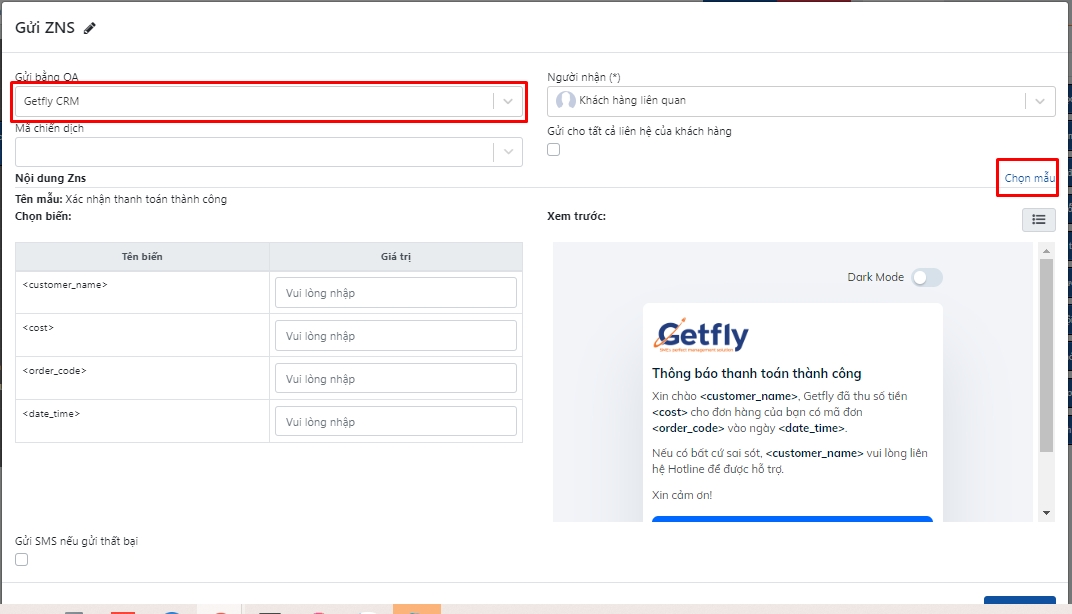This screenshot has height=614, width=1072.
Task: Enable Gửi SMS nếu gửi thất bại checkbox
Action: click(22, 560)
